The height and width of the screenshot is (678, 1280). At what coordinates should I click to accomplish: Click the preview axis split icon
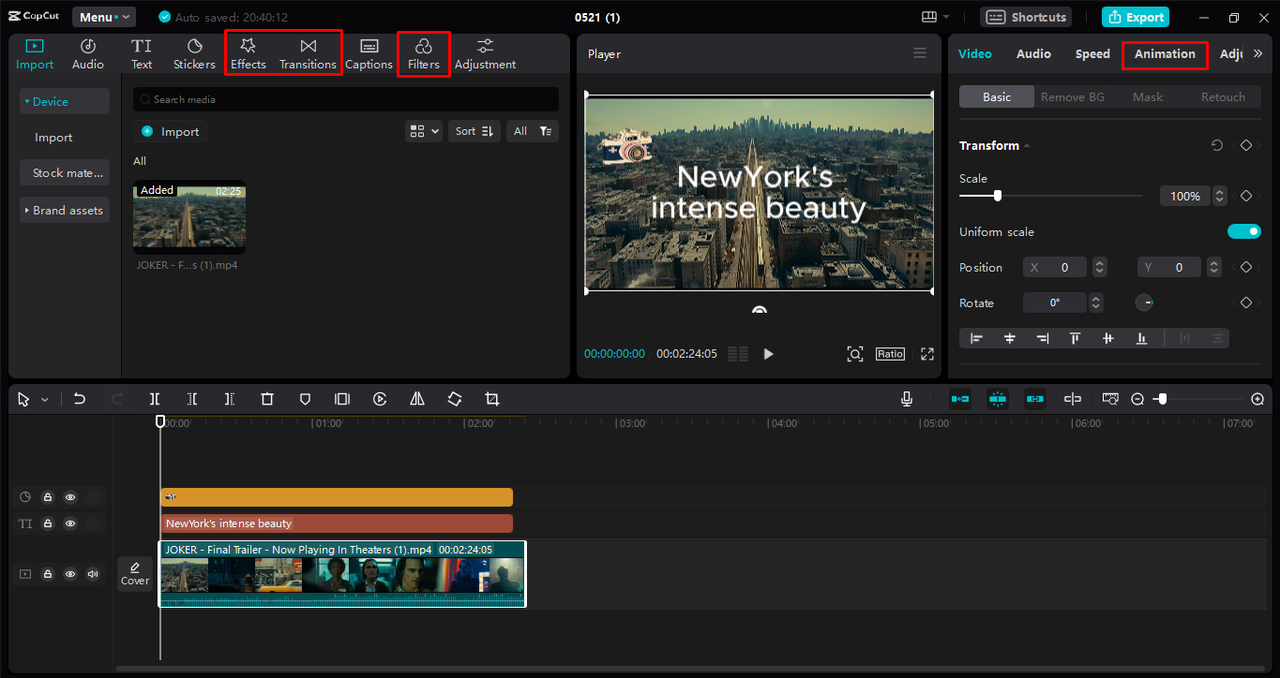click(x=1072, y=399)
